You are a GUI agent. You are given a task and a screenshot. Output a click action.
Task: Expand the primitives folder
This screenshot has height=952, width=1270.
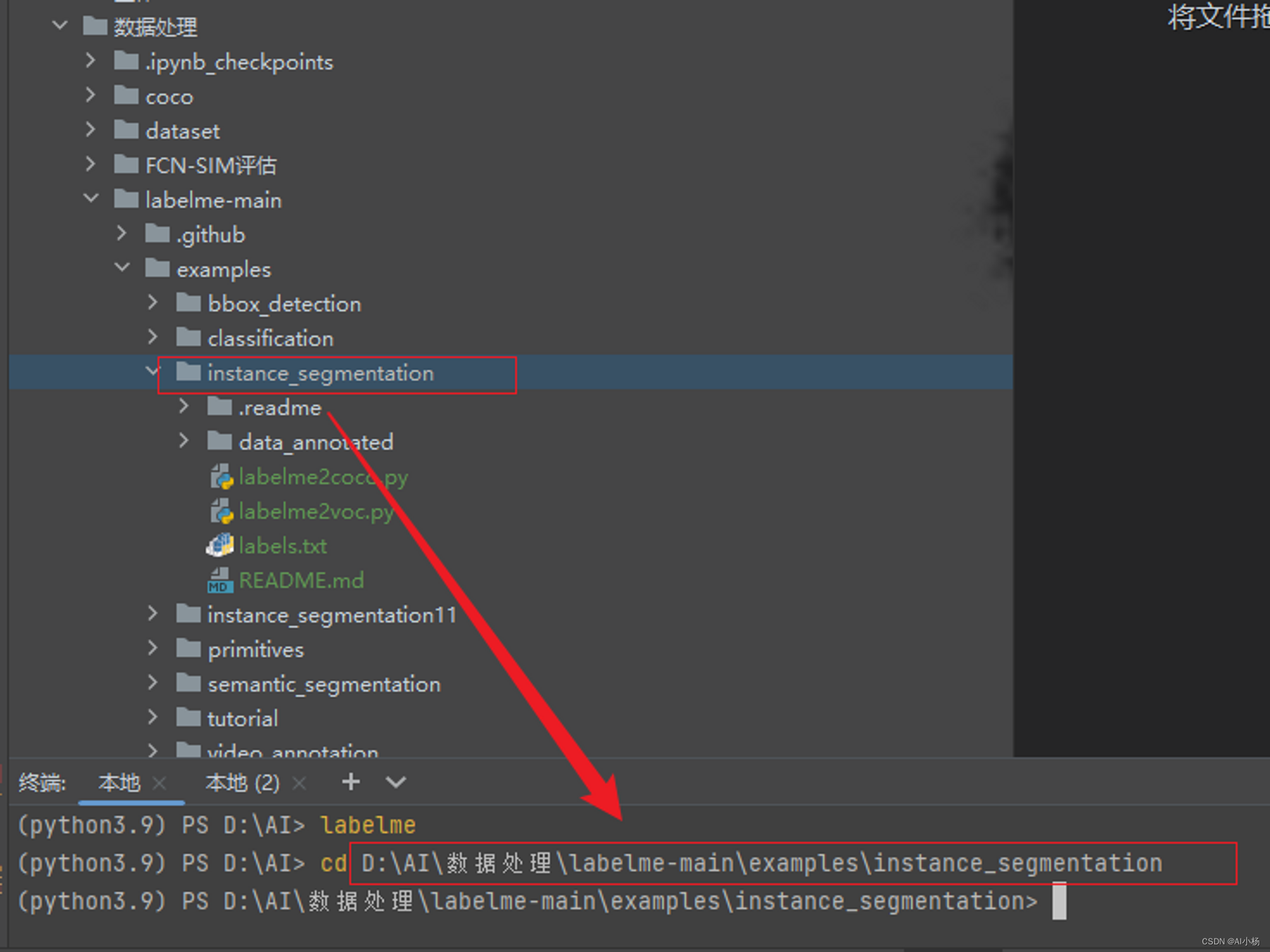coord(152,648)
